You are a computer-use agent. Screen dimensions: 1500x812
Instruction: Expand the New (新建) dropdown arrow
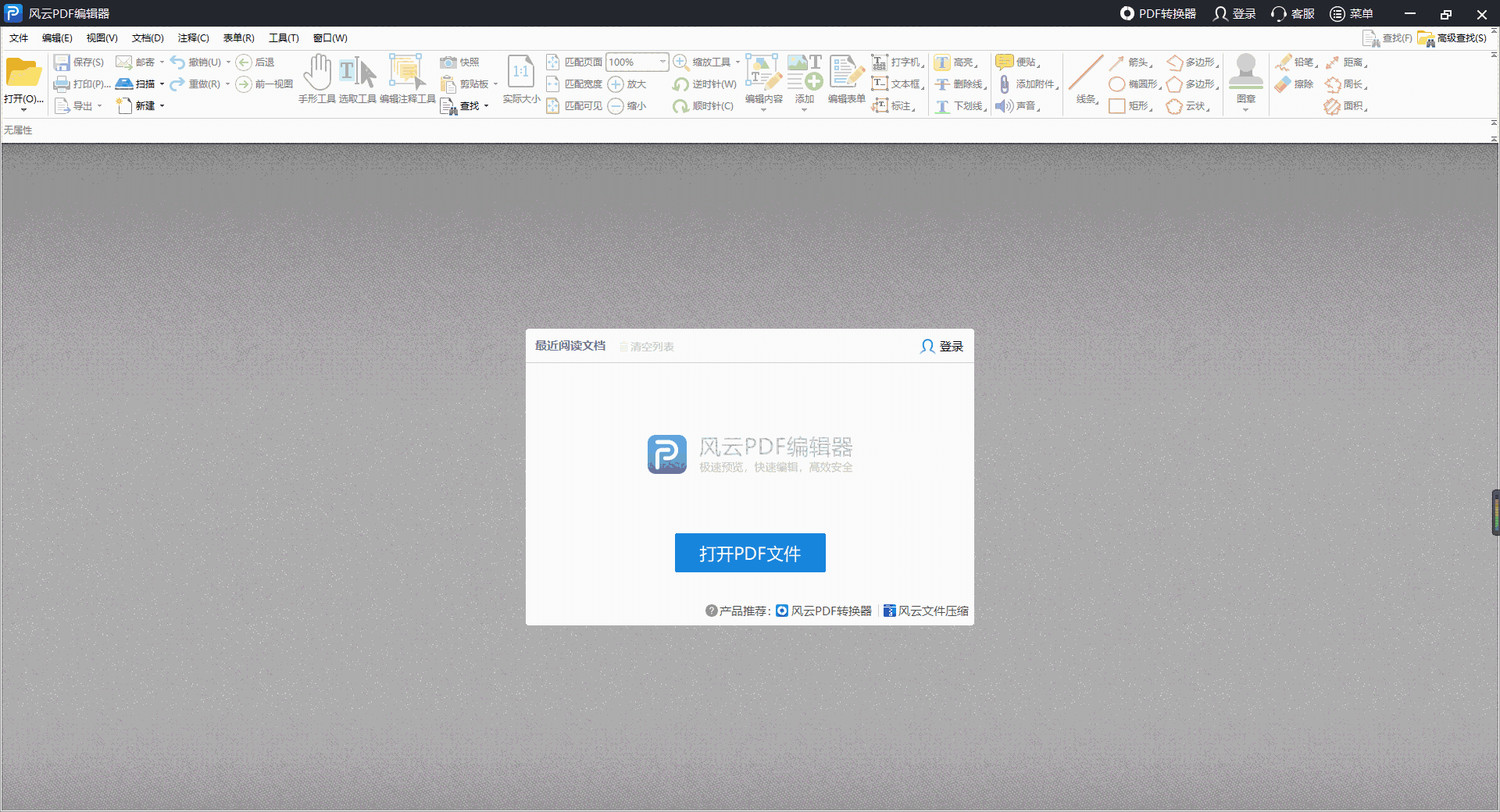162,106
